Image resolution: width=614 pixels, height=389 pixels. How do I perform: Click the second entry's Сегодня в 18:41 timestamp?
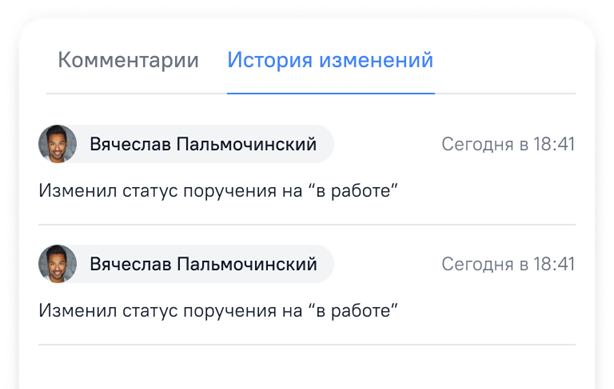[508, 264]
